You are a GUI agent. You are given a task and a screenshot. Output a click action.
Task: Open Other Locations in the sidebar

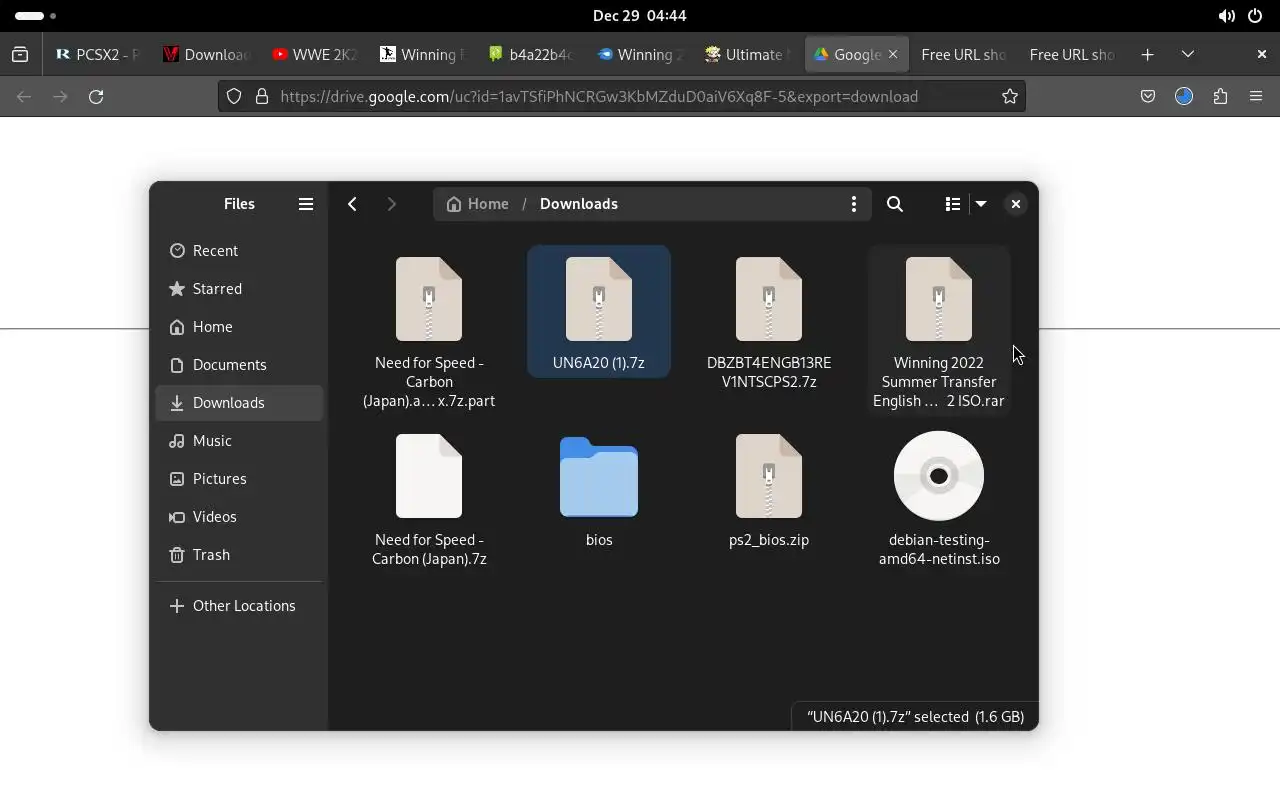pos(239,606)
